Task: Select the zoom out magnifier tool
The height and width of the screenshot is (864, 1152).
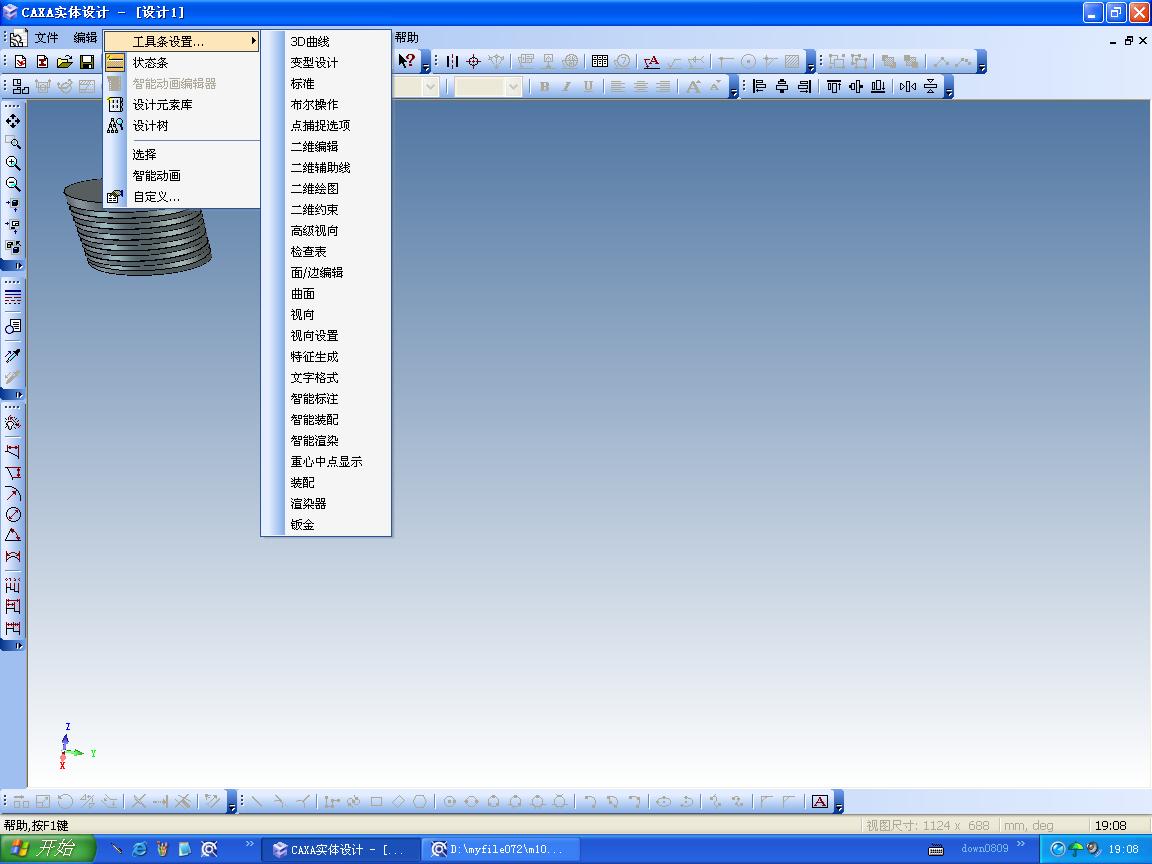Action: click(x=13, y=184)
